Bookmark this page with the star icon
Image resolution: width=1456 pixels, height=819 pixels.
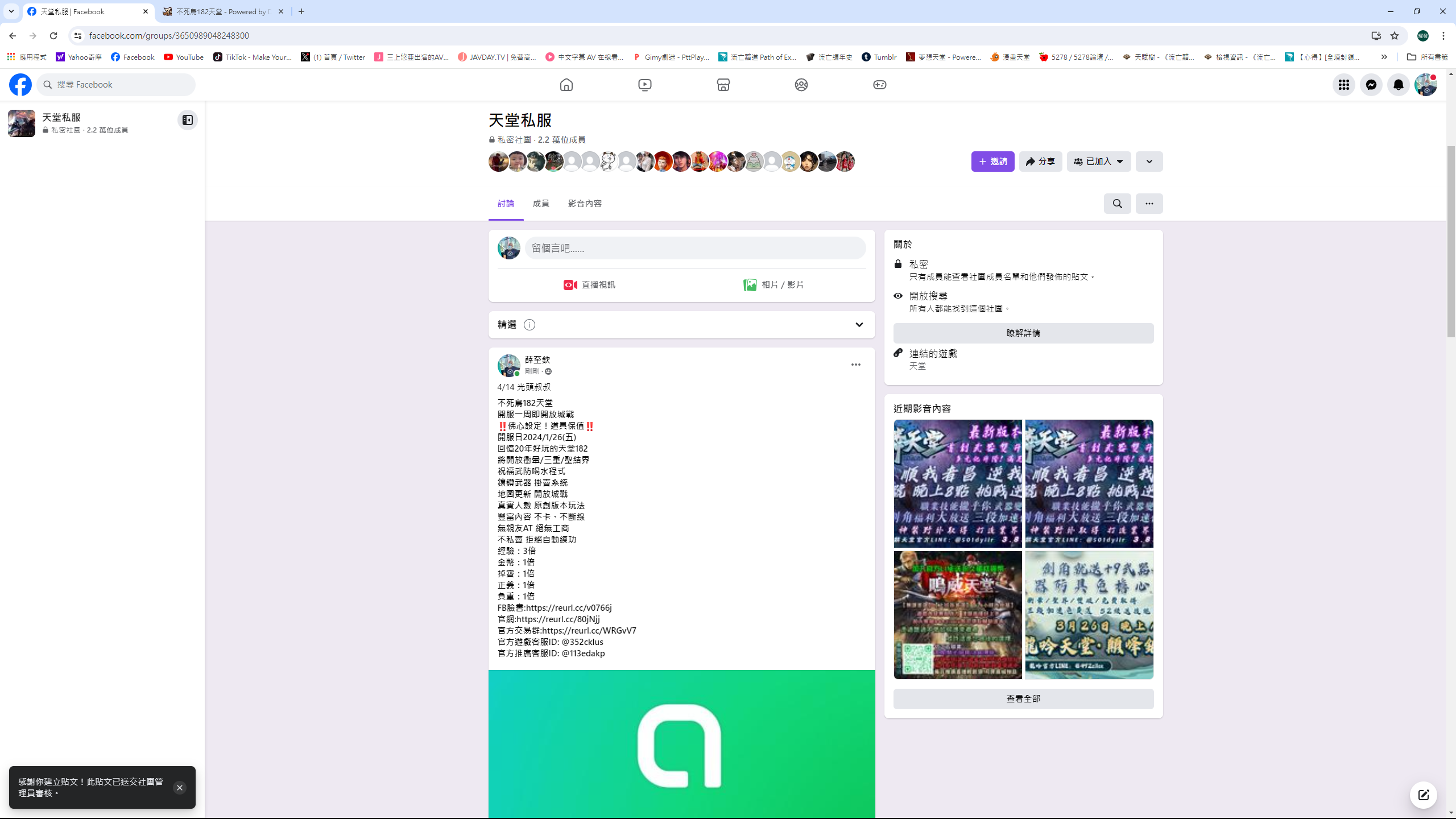[1394, 35]
